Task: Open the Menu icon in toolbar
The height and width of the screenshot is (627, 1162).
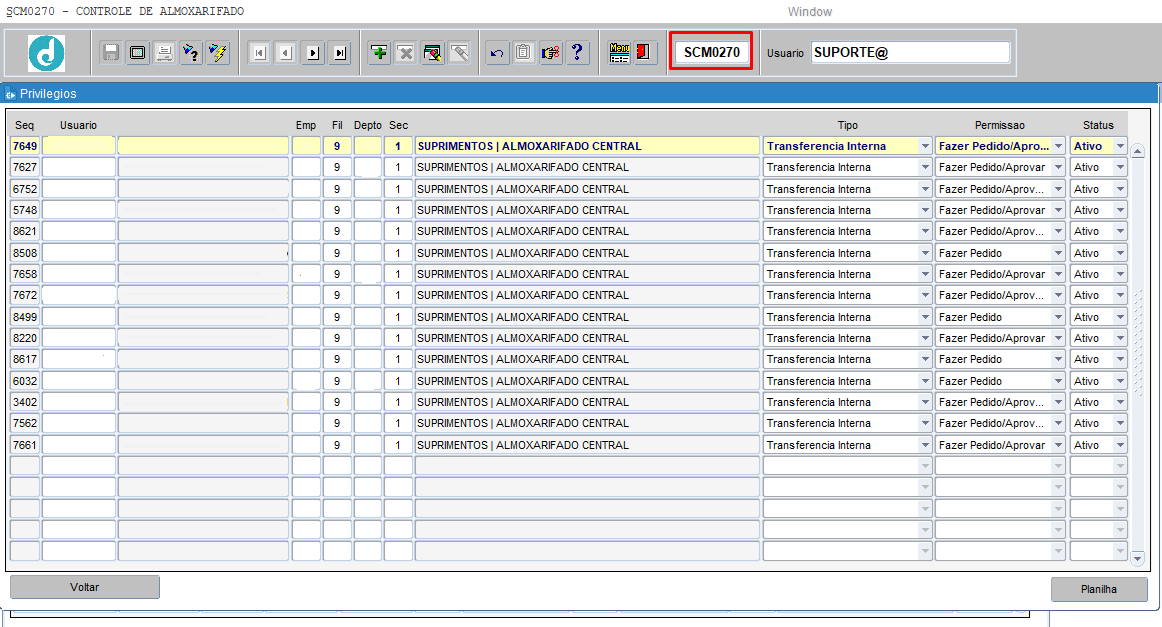Action: (619, 53)
